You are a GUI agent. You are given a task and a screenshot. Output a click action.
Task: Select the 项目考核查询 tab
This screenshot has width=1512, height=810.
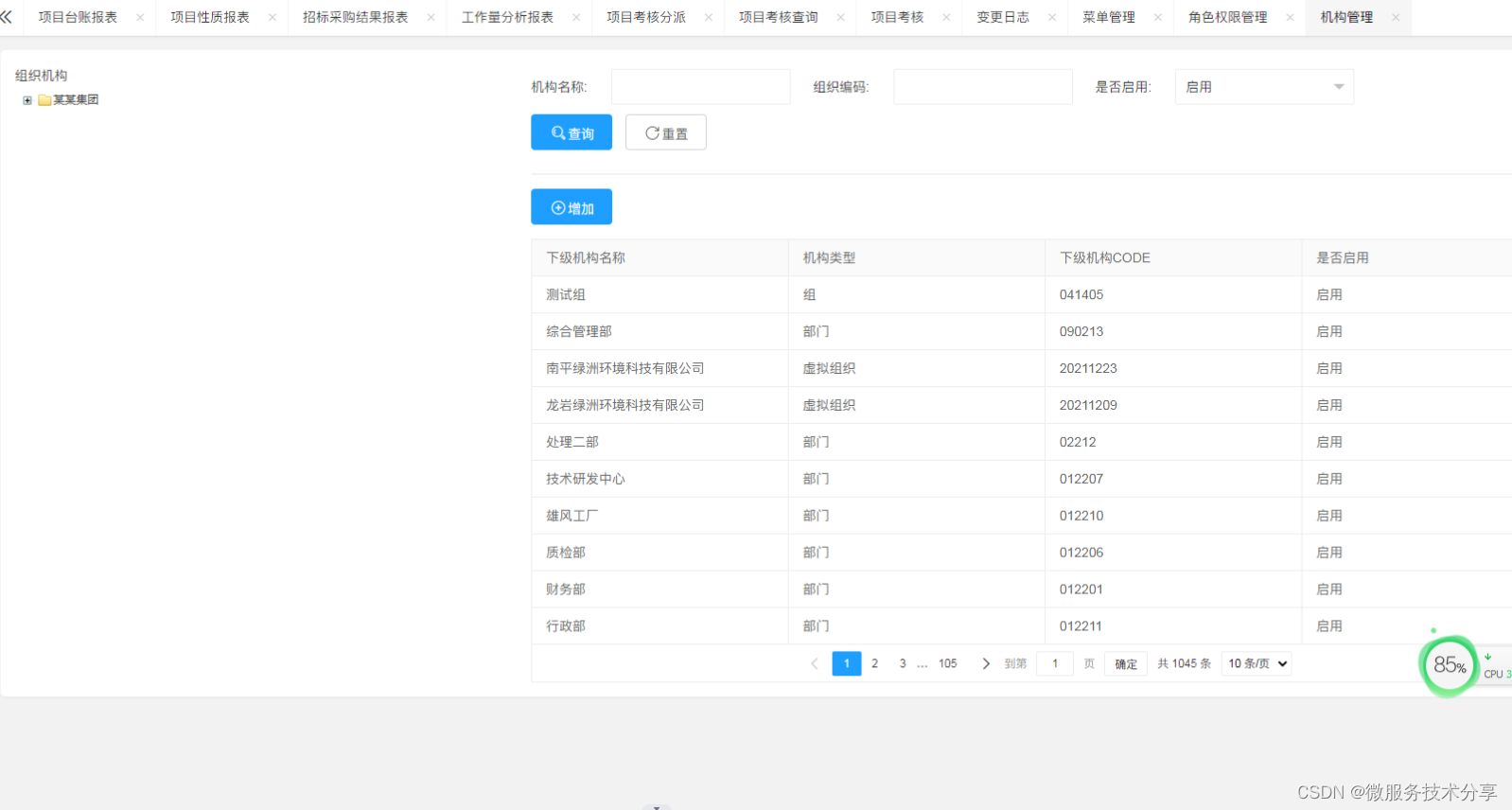(779, 17)
